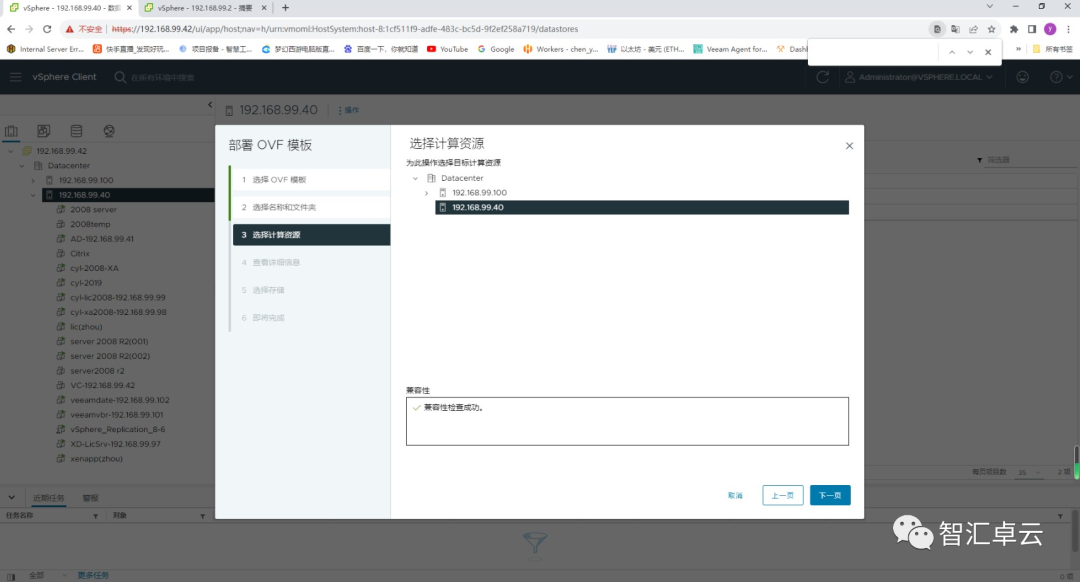Switch to the Alarms tab
1080x582 pixels.
pos(90,498)
